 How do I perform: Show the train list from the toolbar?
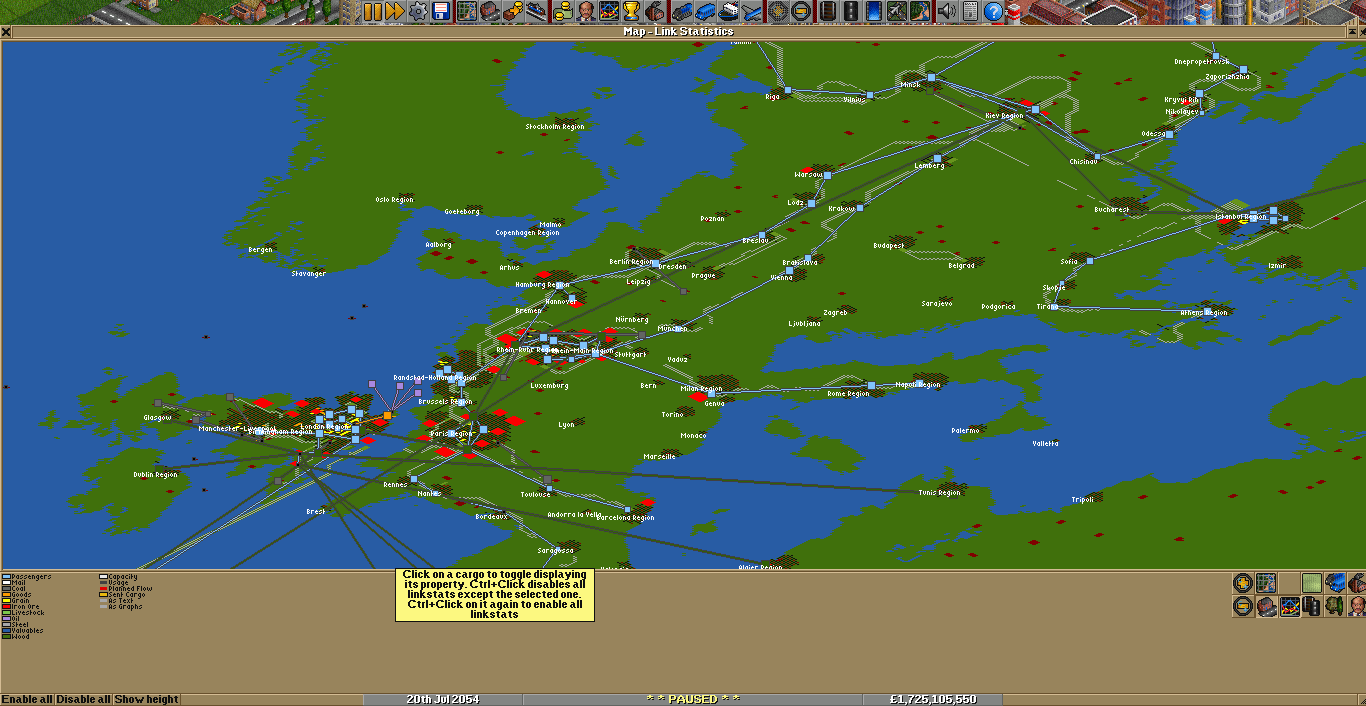tap(683, 11)
